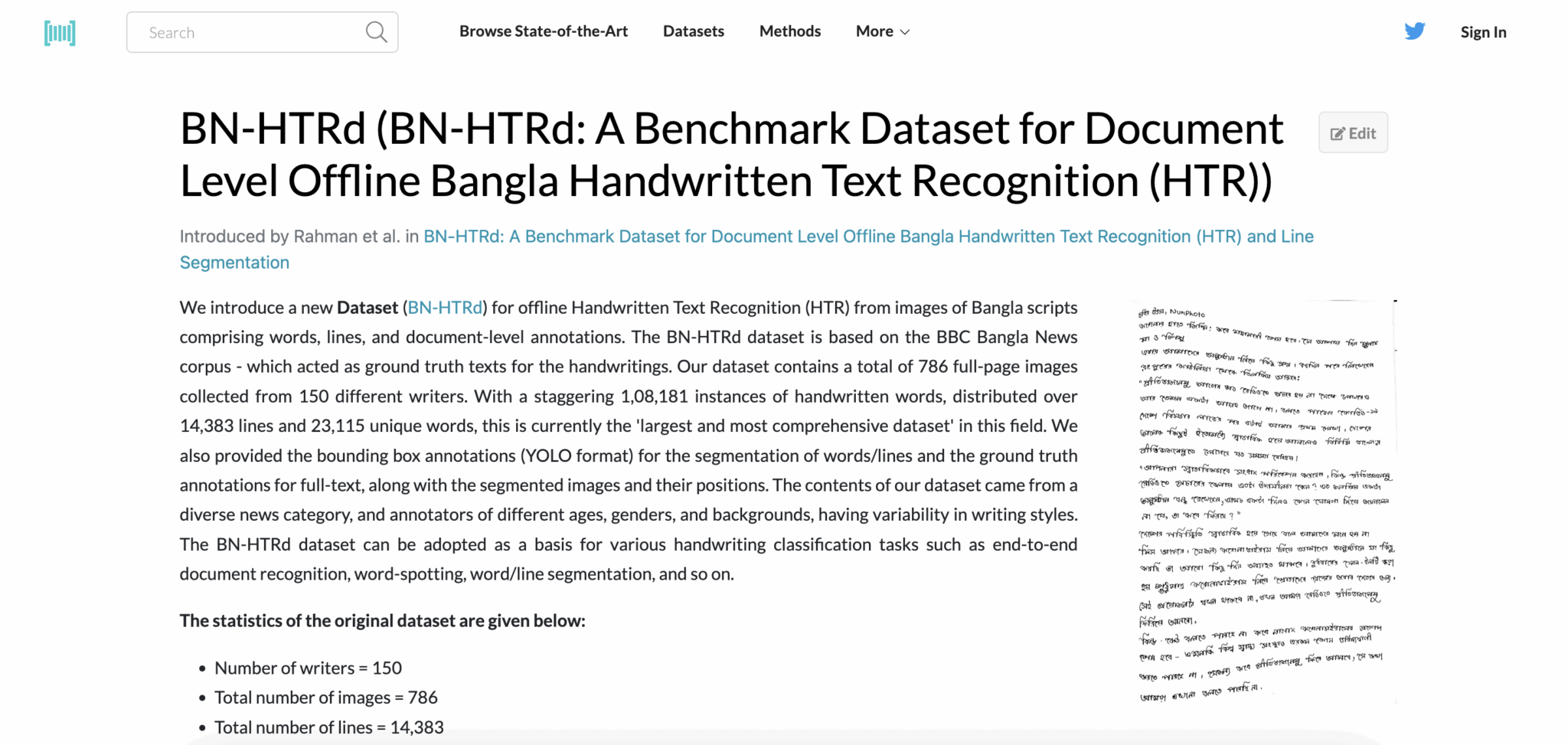This screenshot has width=1568, height=745.
Task: Open the BN-HTRd paper title link
Action: coord(868,237)
